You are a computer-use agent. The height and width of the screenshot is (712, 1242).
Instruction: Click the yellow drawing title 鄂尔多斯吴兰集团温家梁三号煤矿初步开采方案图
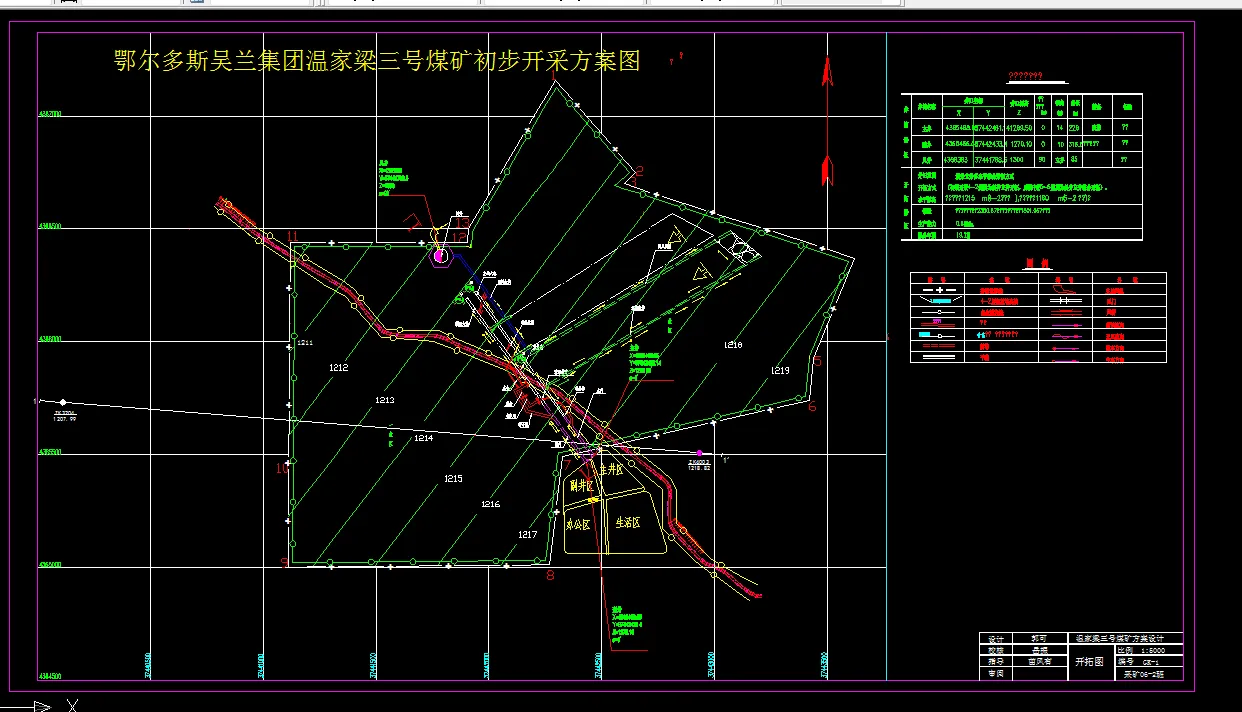[377, 62]
